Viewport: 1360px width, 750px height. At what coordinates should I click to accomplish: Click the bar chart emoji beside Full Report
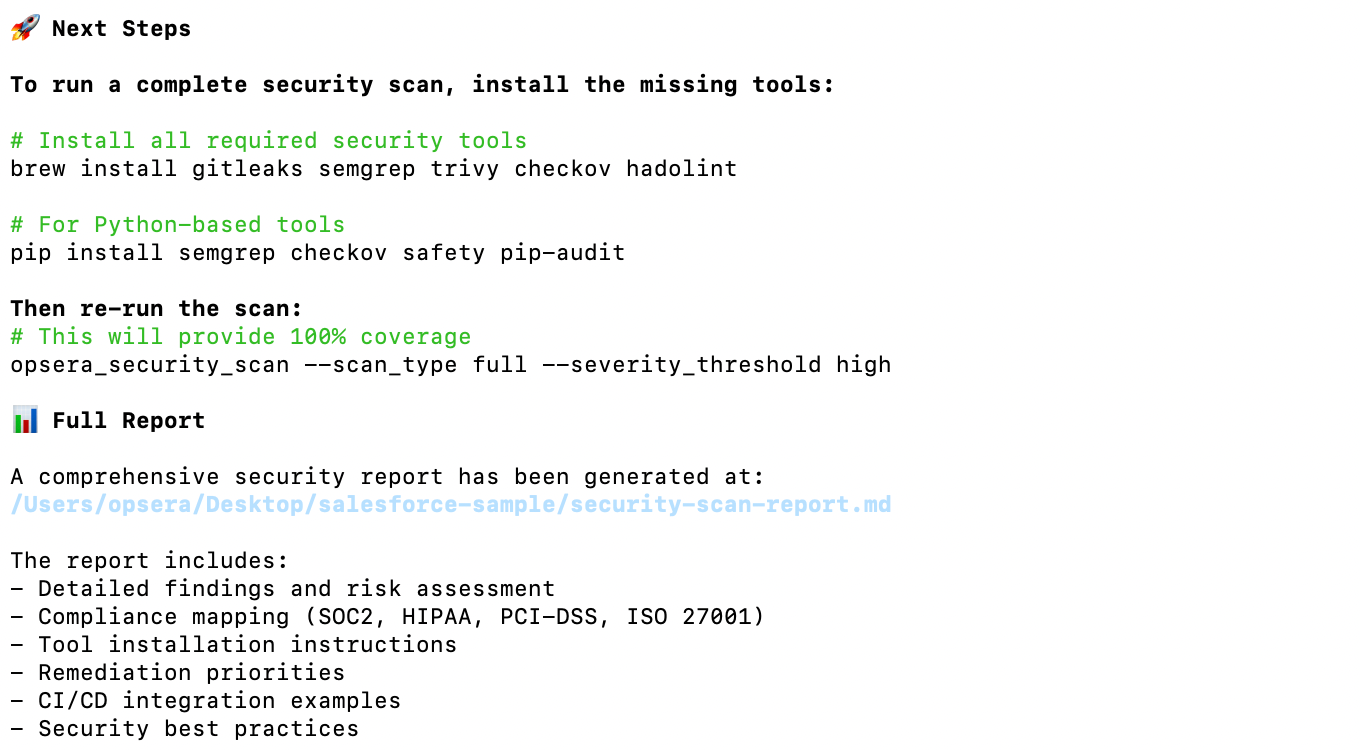25,420
